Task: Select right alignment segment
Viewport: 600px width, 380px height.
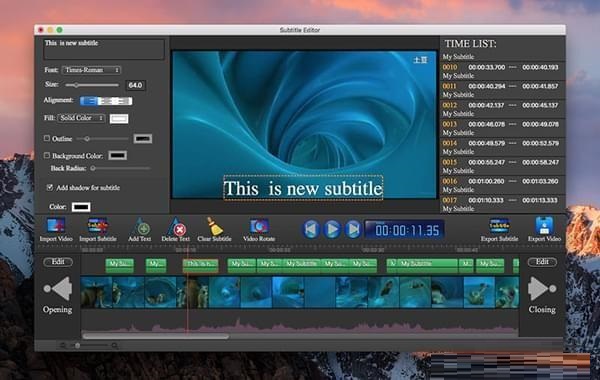Action: 124,101
